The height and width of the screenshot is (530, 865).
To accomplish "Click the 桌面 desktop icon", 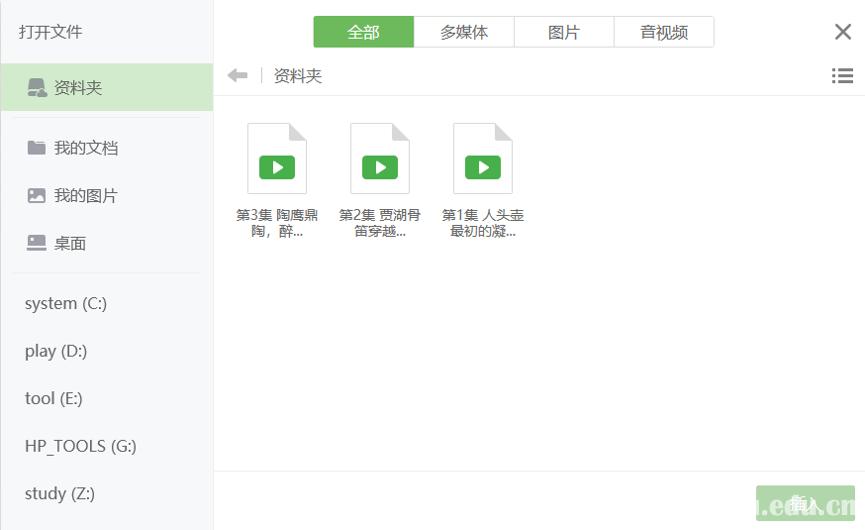I will [x=37, y=243].
